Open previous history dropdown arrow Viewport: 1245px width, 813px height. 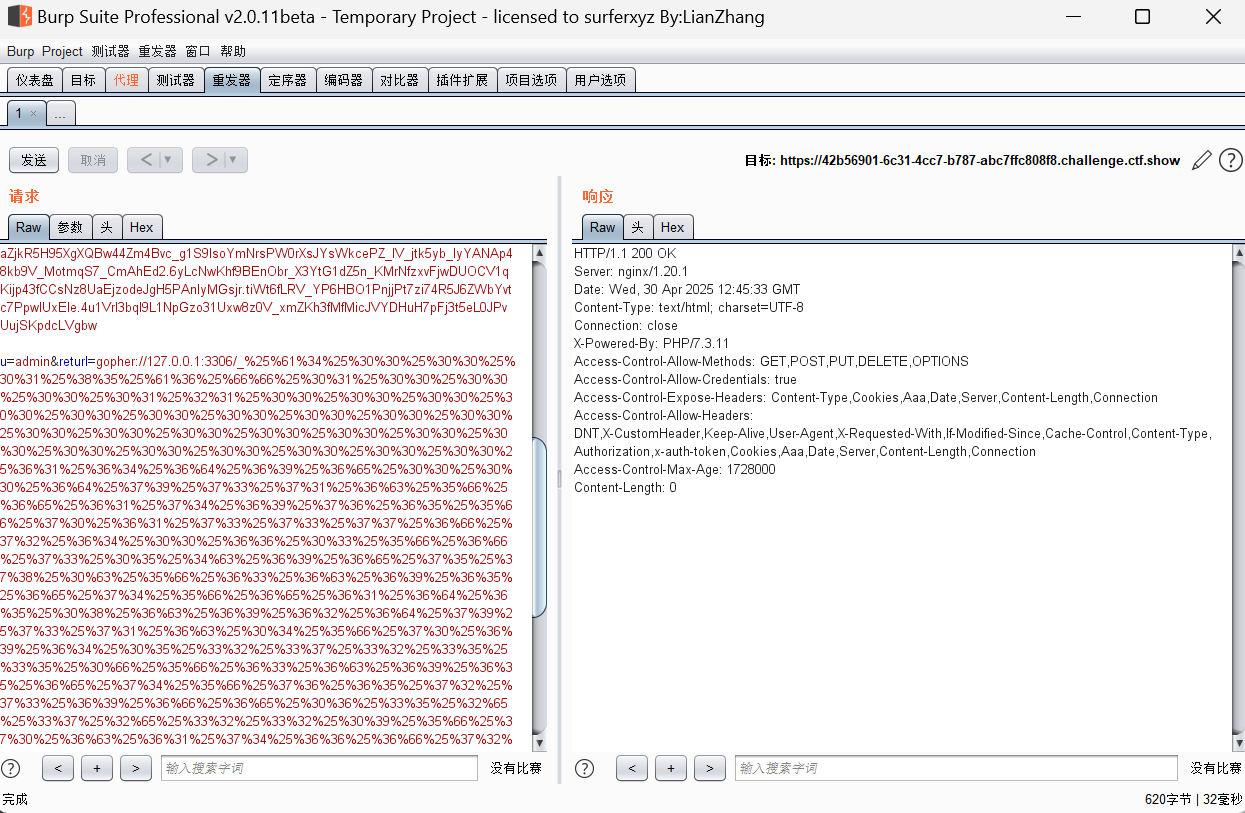[169, 160]
